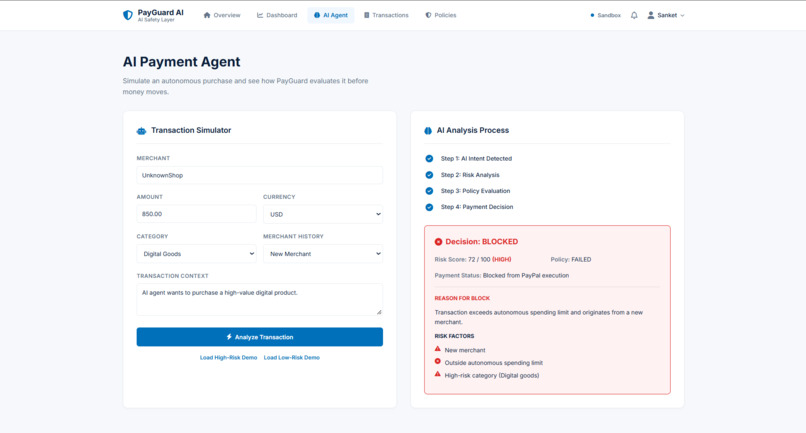Click the Sandbox environment label

pyautogui.click(x=609, y=15)
